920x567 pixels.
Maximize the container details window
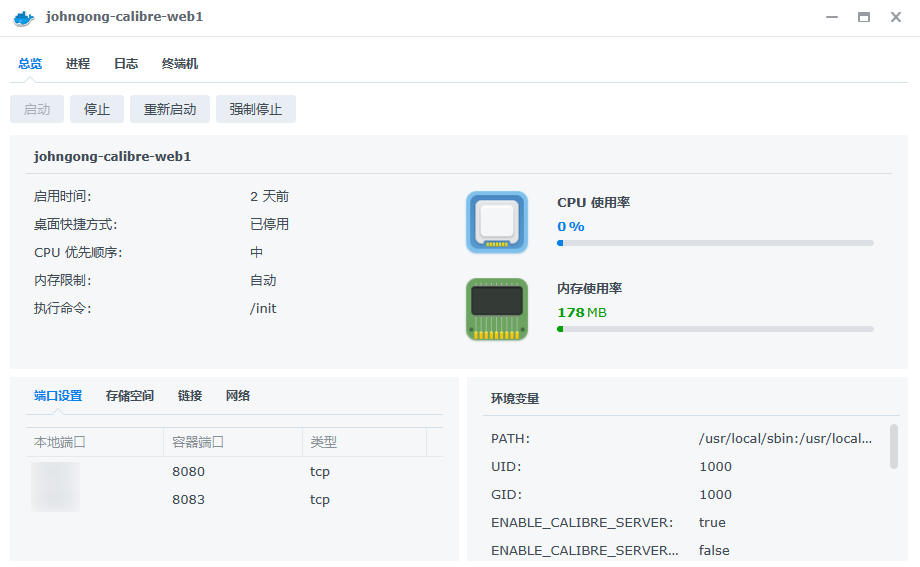point(864,17)
